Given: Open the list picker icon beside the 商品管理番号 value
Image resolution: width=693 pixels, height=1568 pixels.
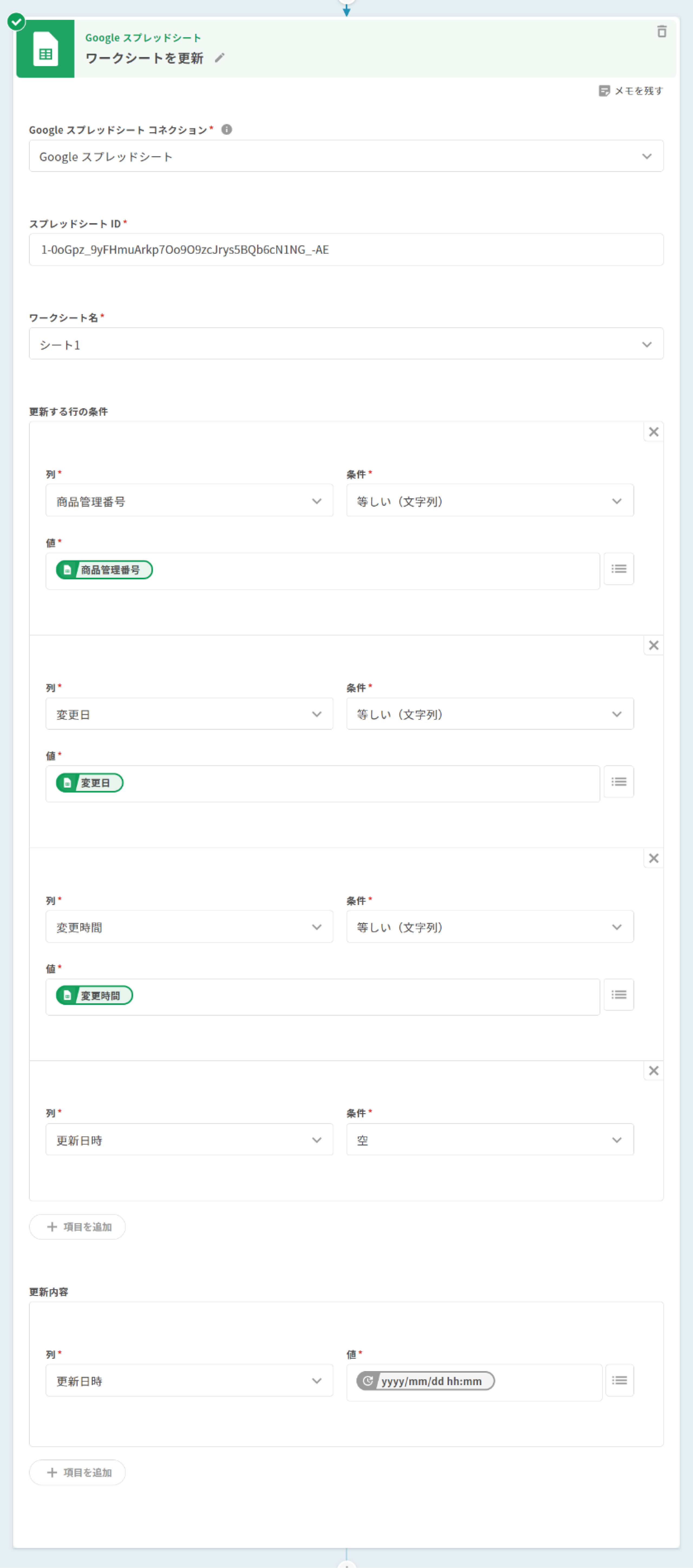Looking at the screenshot, I should click(x=619, y=569).
